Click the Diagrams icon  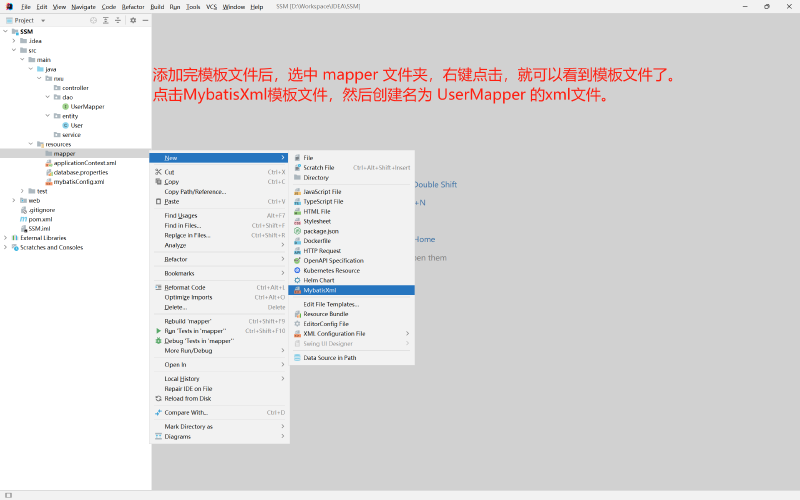tap(158, 437)
